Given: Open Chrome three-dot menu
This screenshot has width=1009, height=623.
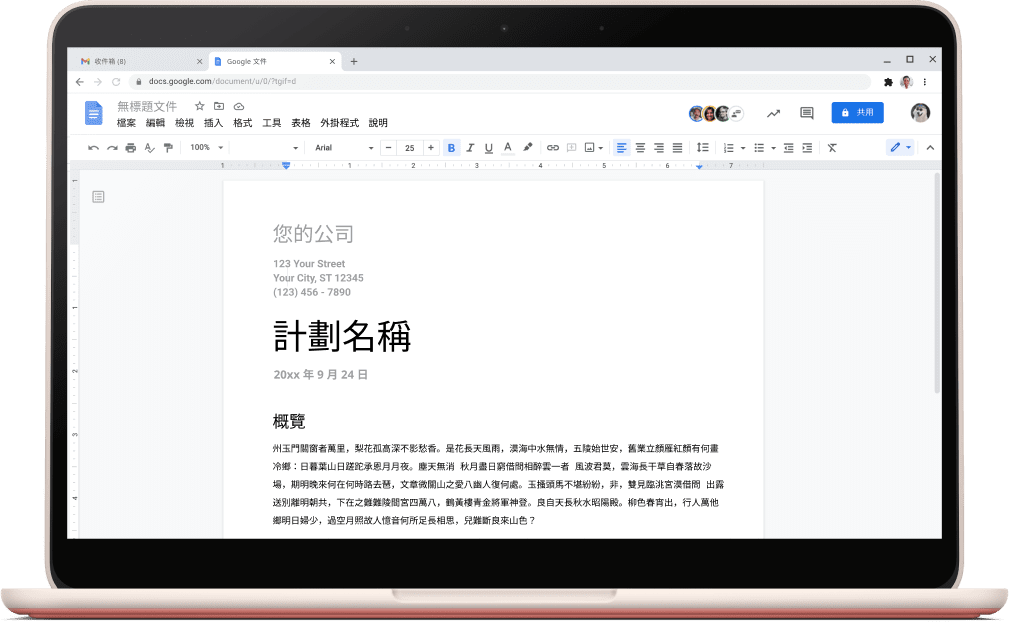Looking at the screenshot, I should pyautogui.click(x=925, y=82).
